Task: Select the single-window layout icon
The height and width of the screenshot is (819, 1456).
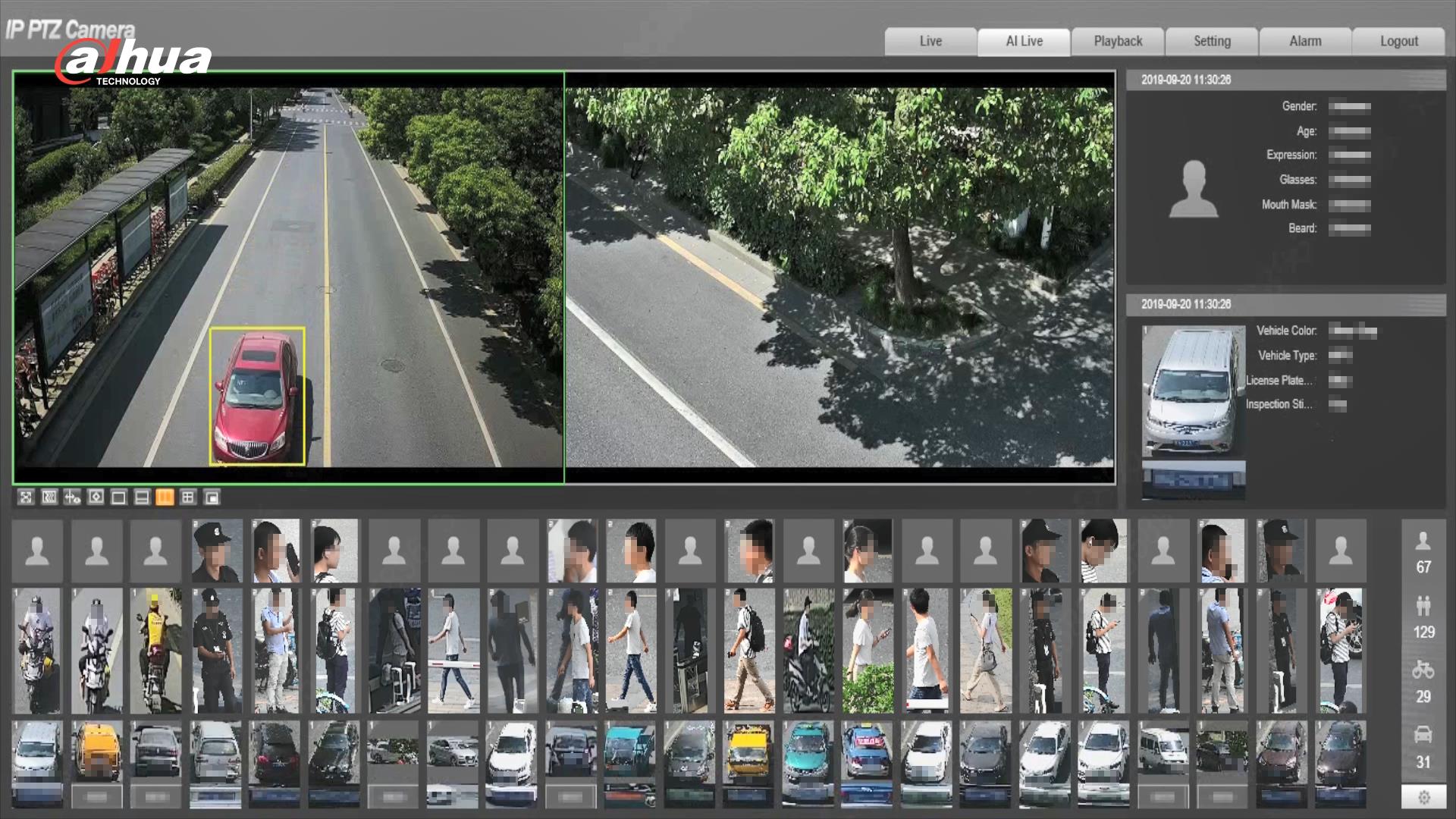Action: (x=118, y=497)
